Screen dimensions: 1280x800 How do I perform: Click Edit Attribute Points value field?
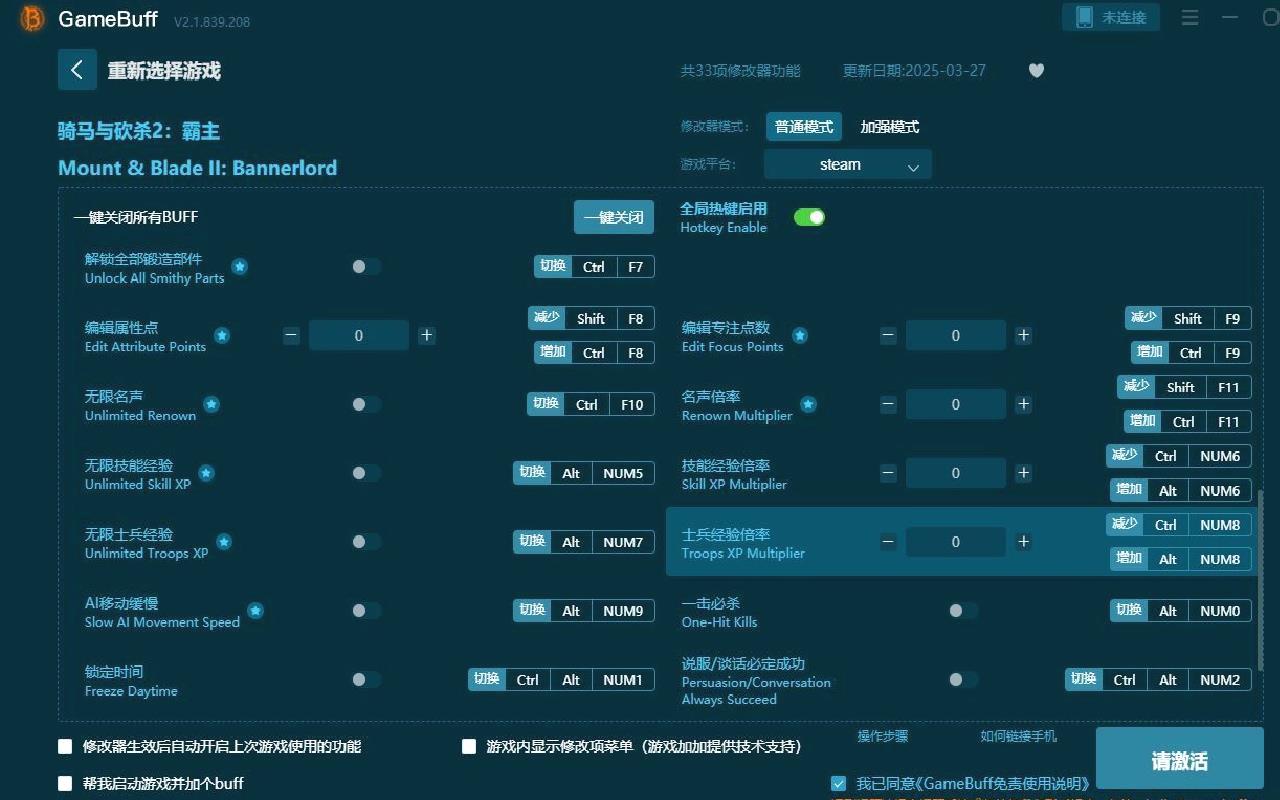pyautogui.click(x=359, y=336)
